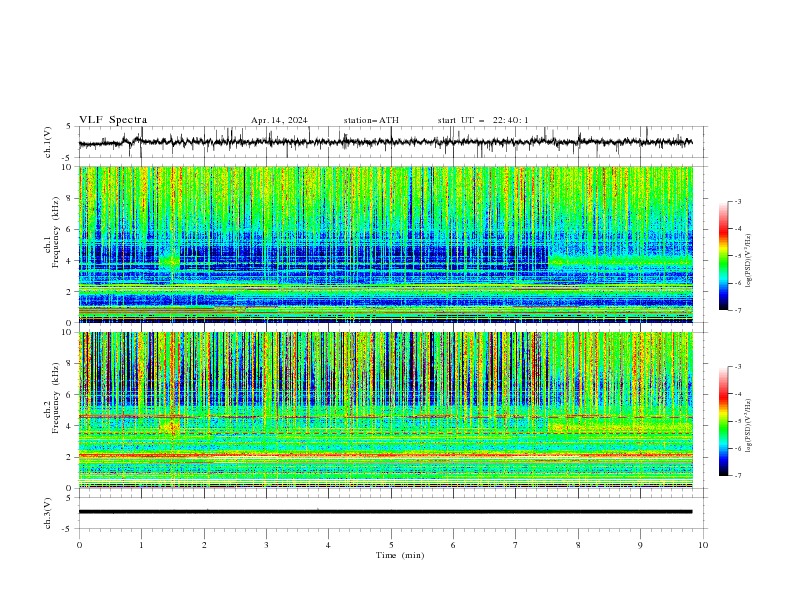The image size is (792, 612).
Task: Click the "4" kHz tick on ch.2 spectrogram
Action: [x=71, y=426]
